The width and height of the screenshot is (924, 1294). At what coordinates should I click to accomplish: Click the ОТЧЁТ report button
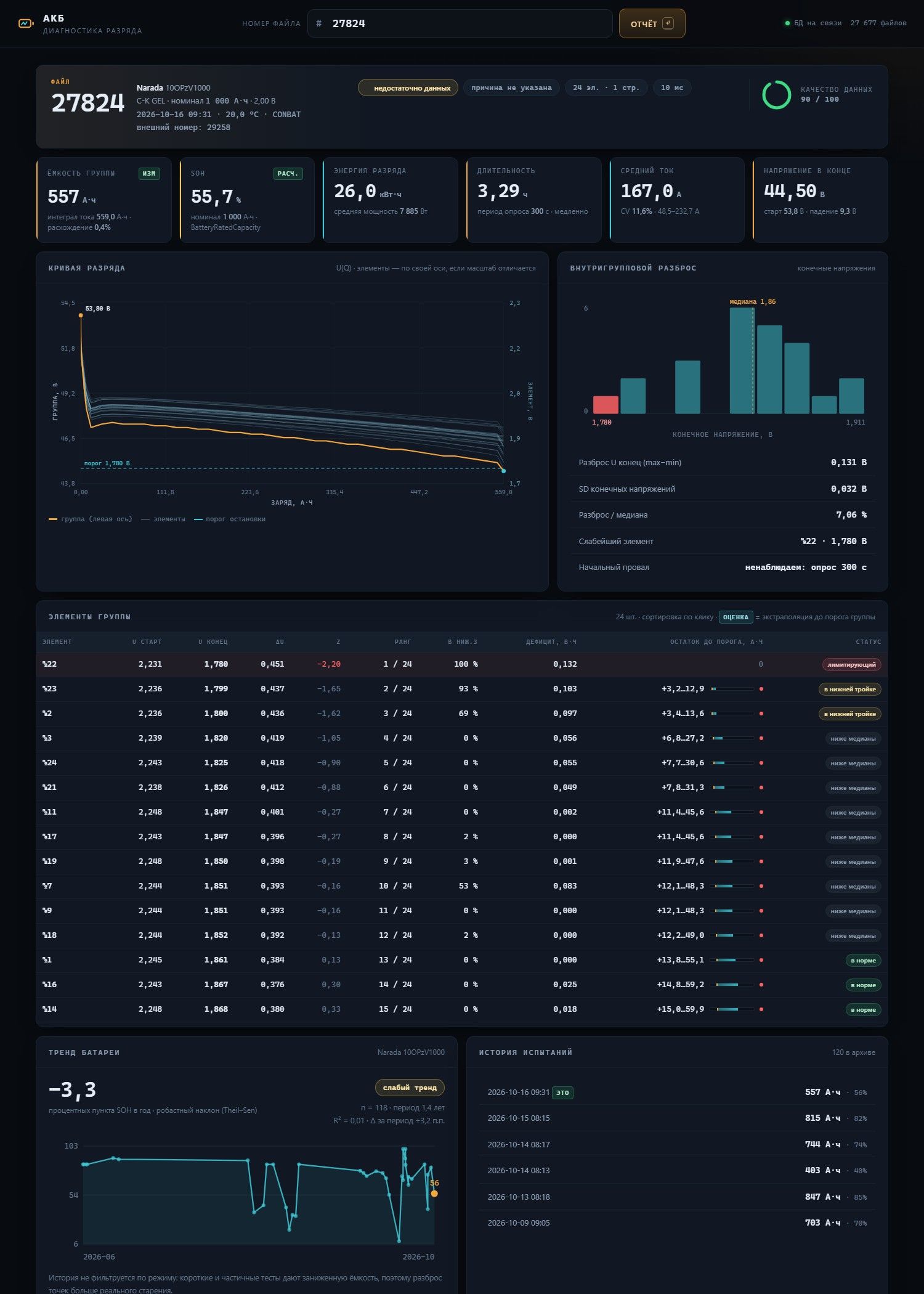pos(652,23)
